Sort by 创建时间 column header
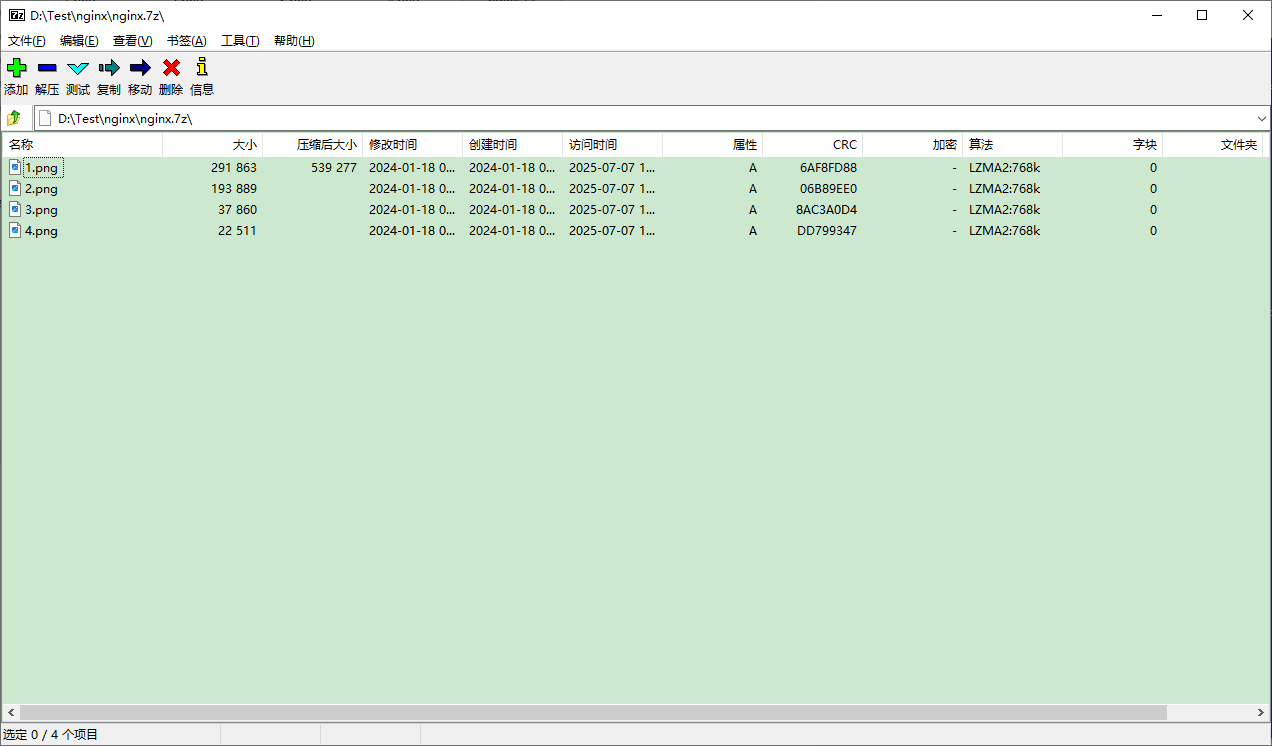This screenshot has width=1272, height=746. point(512,145)
